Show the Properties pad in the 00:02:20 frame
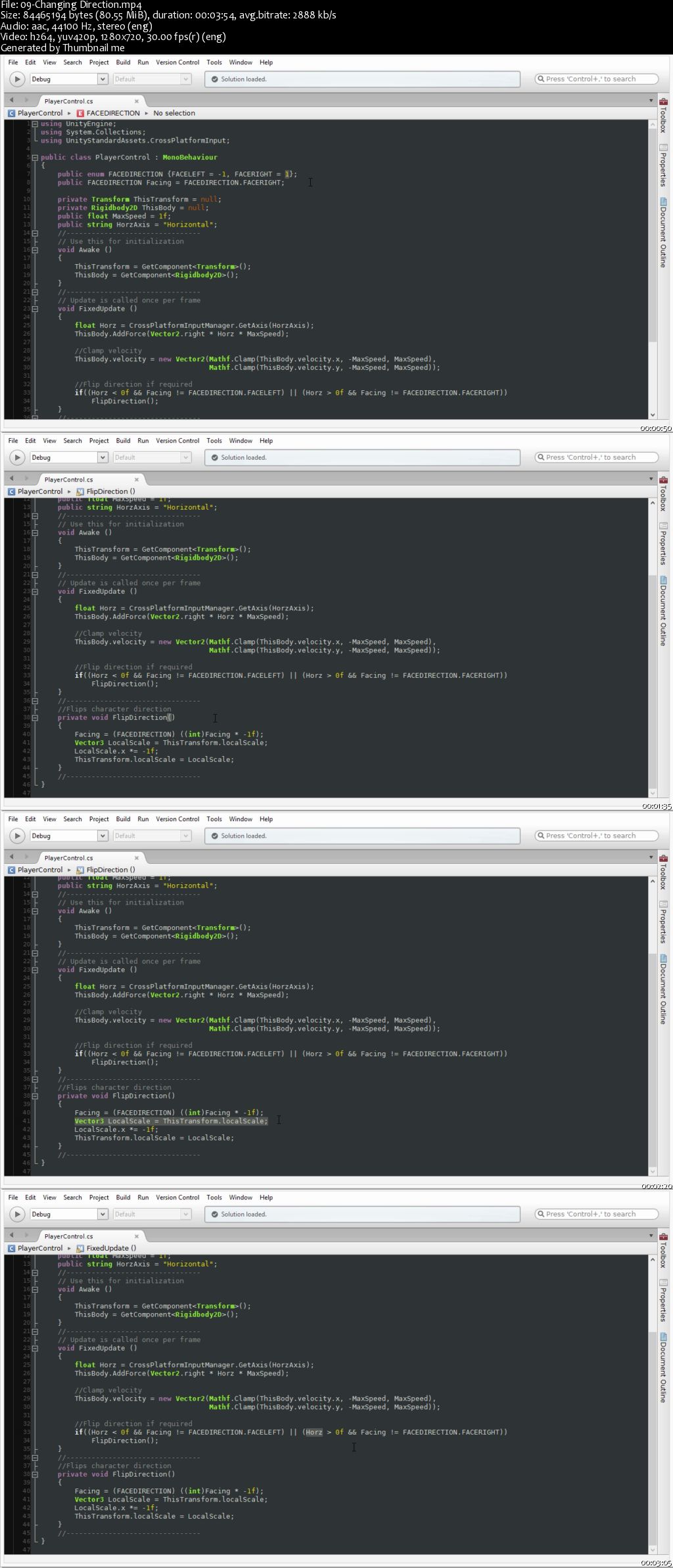The width and height of the screenshot is (673, 1568). click(x=663, y=922)
